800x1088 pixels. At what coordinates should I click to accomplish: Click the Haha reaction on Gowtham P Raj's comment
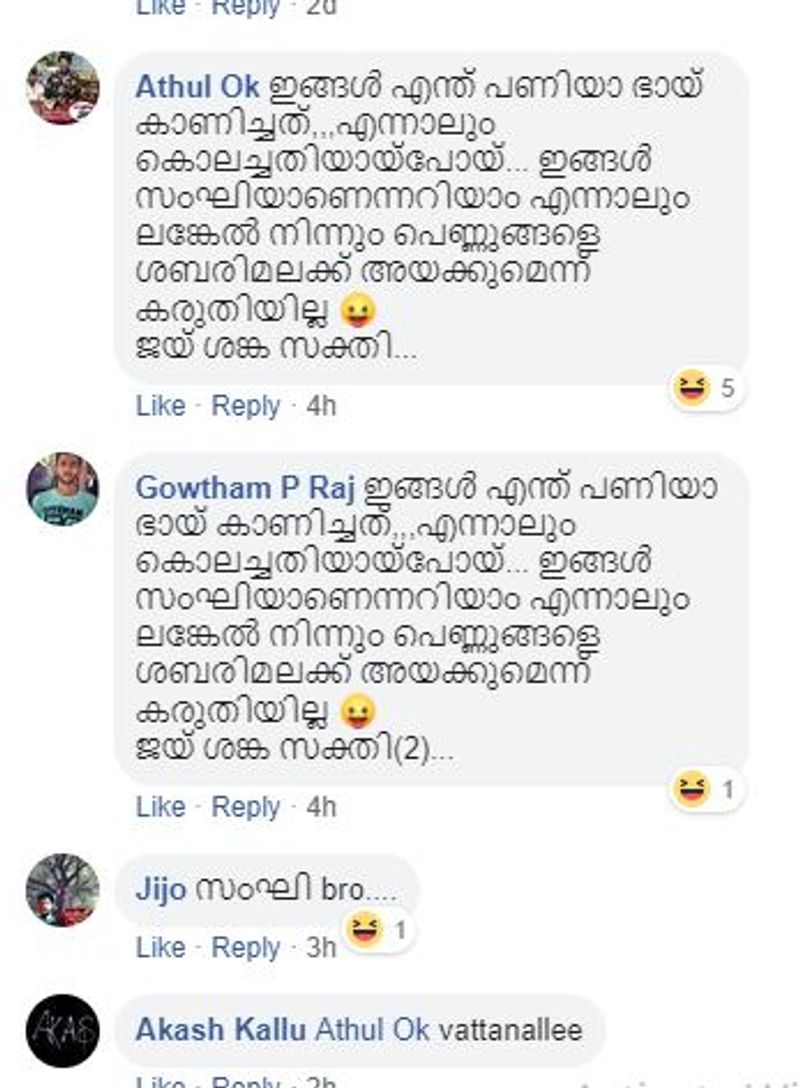691,789
